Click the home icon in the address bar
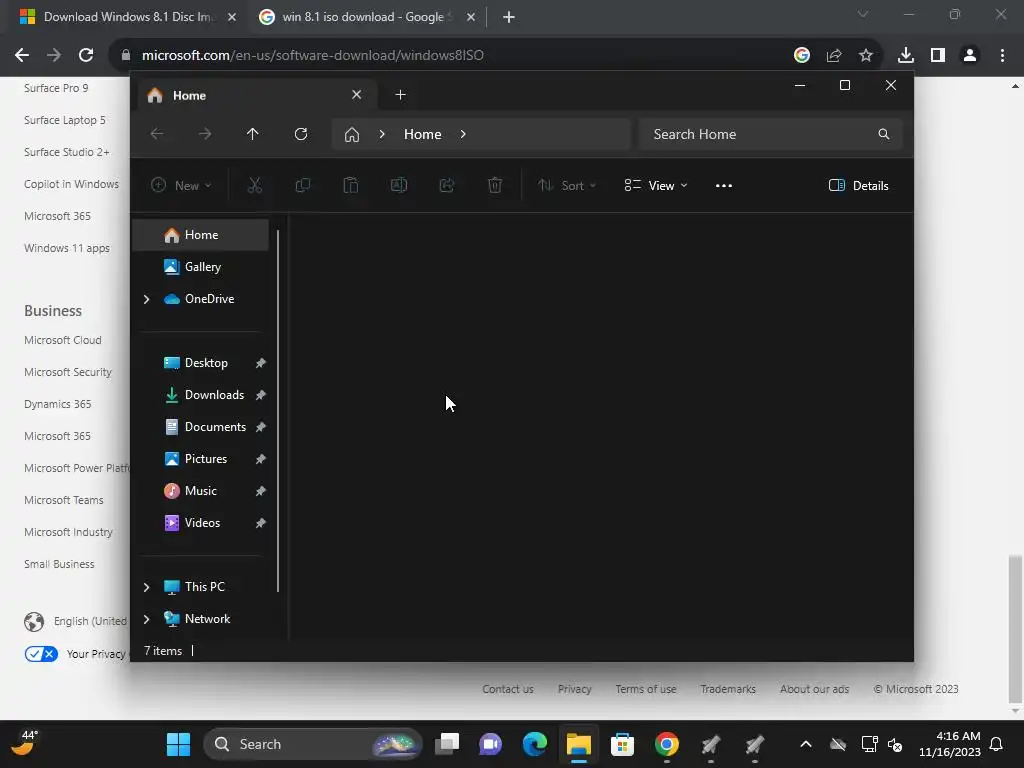The image size is (1024, 768). click(x=352, y=135)
